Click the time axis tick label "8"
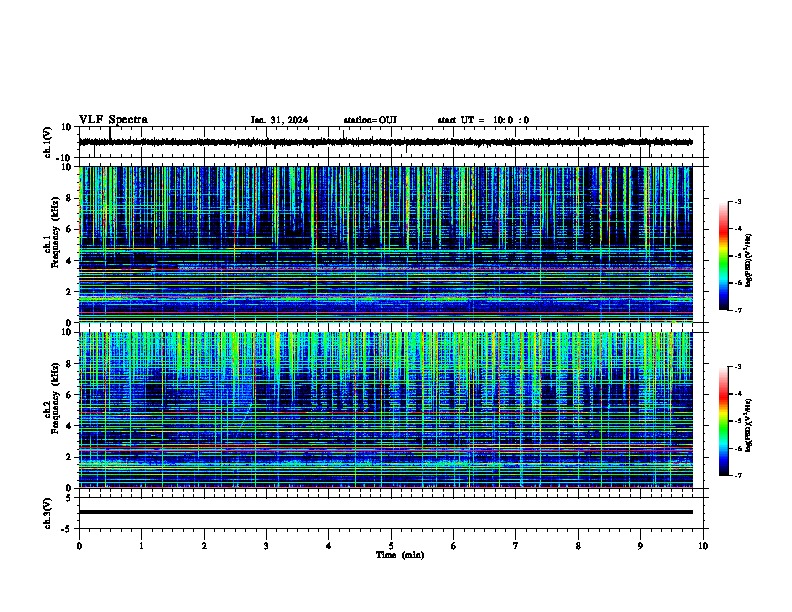Image resolution: width=792 pixels, height=612 pixels. click(578, 546)
